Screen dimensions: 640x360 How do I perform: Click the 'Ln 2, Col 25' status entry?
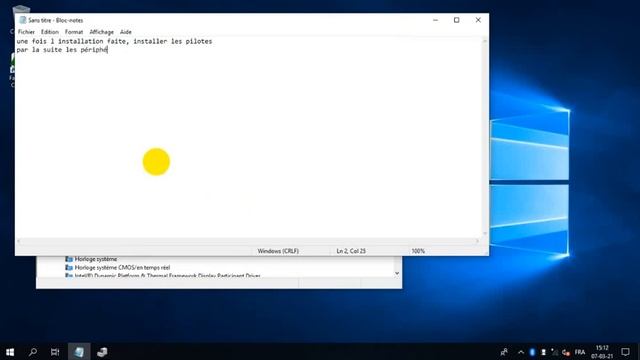(351, 251)
